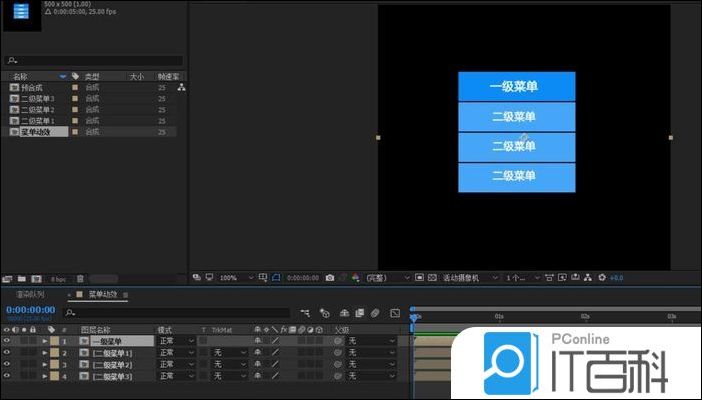Open viewer resolution dropdown
The width and height of the screenshot is (702, 400).
(x=388, y=278)
